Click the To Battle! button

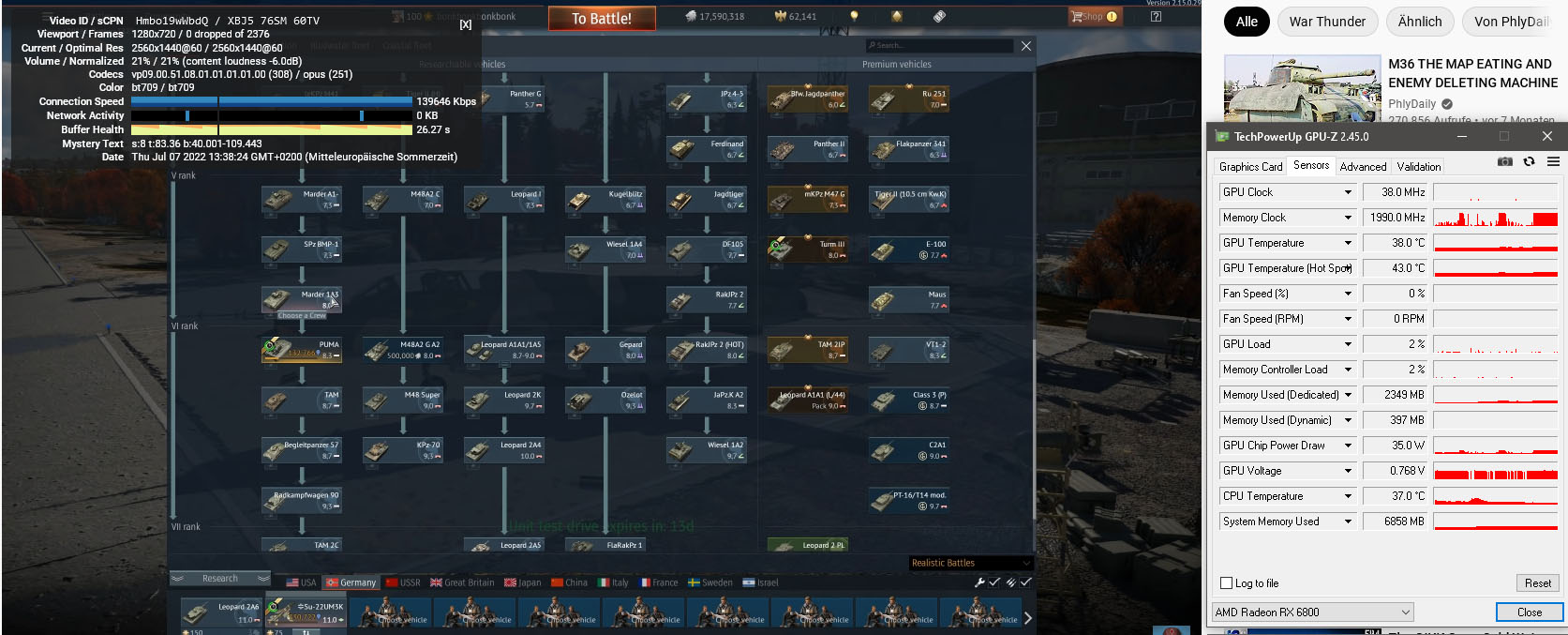pos(601,18)
